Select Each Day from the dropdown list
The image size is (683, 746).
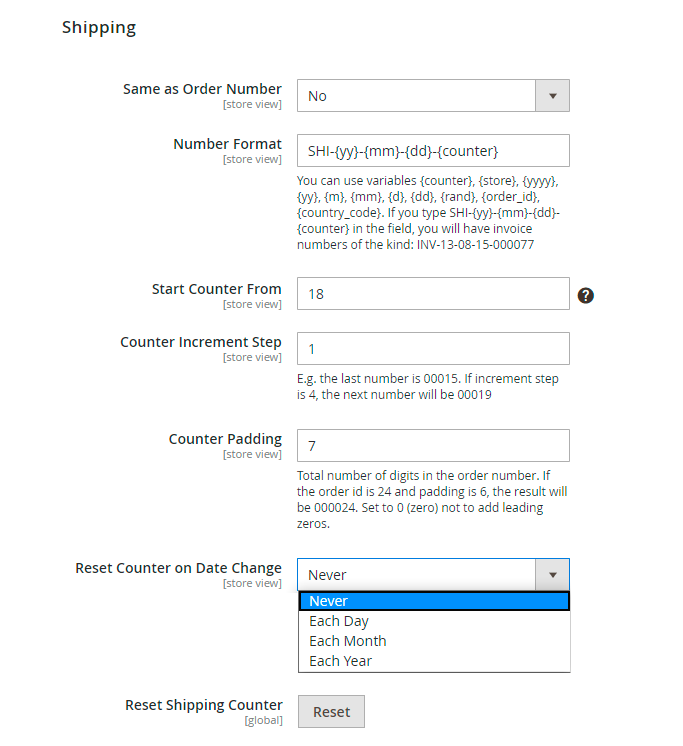pos(339,621)
